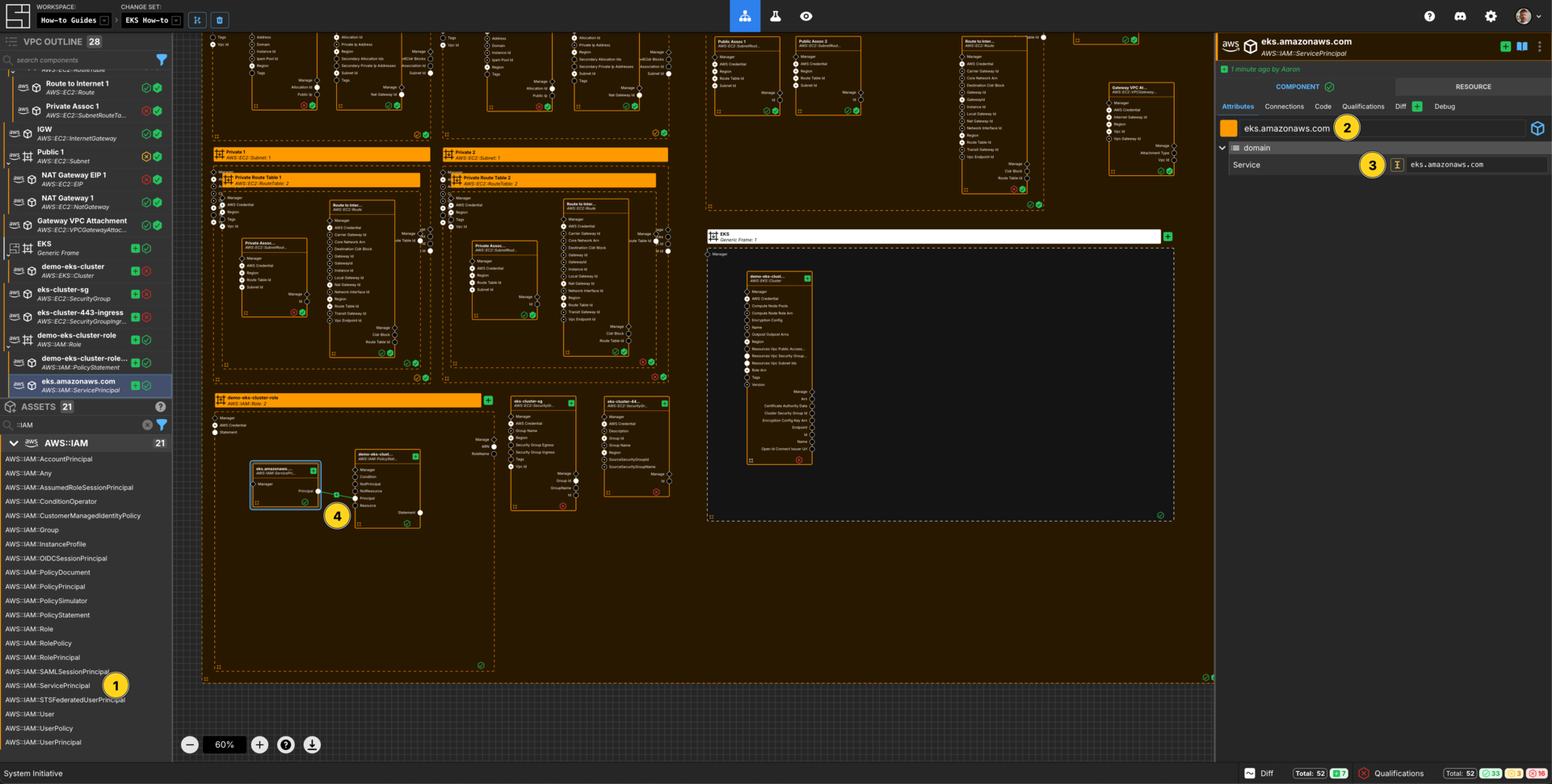The height and width of the screenshot is (784, 1552).
Task: Open the settings gear icon
Action: [1491, 16]
